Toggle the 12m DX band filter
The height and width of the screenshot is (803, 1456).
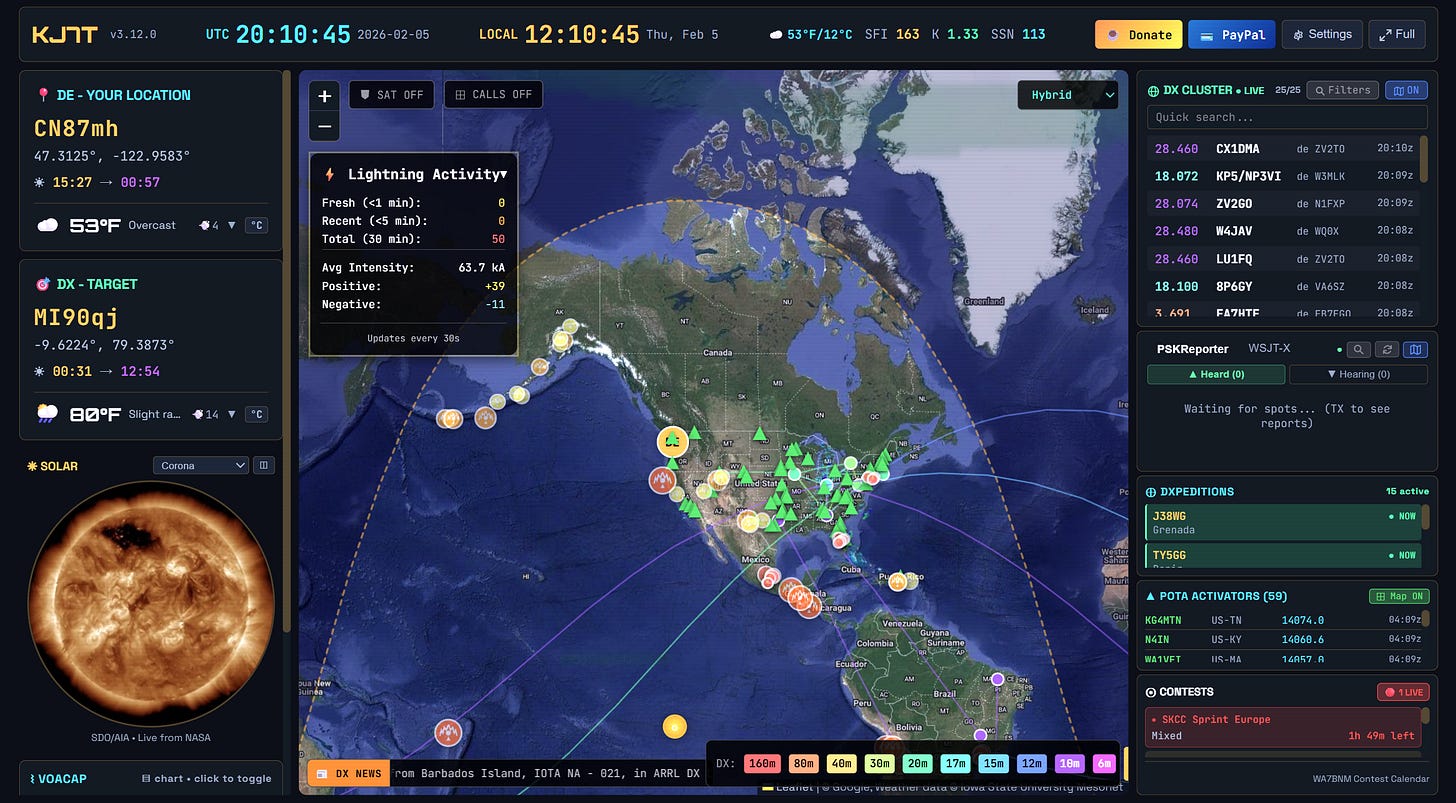coord(1032,764)
